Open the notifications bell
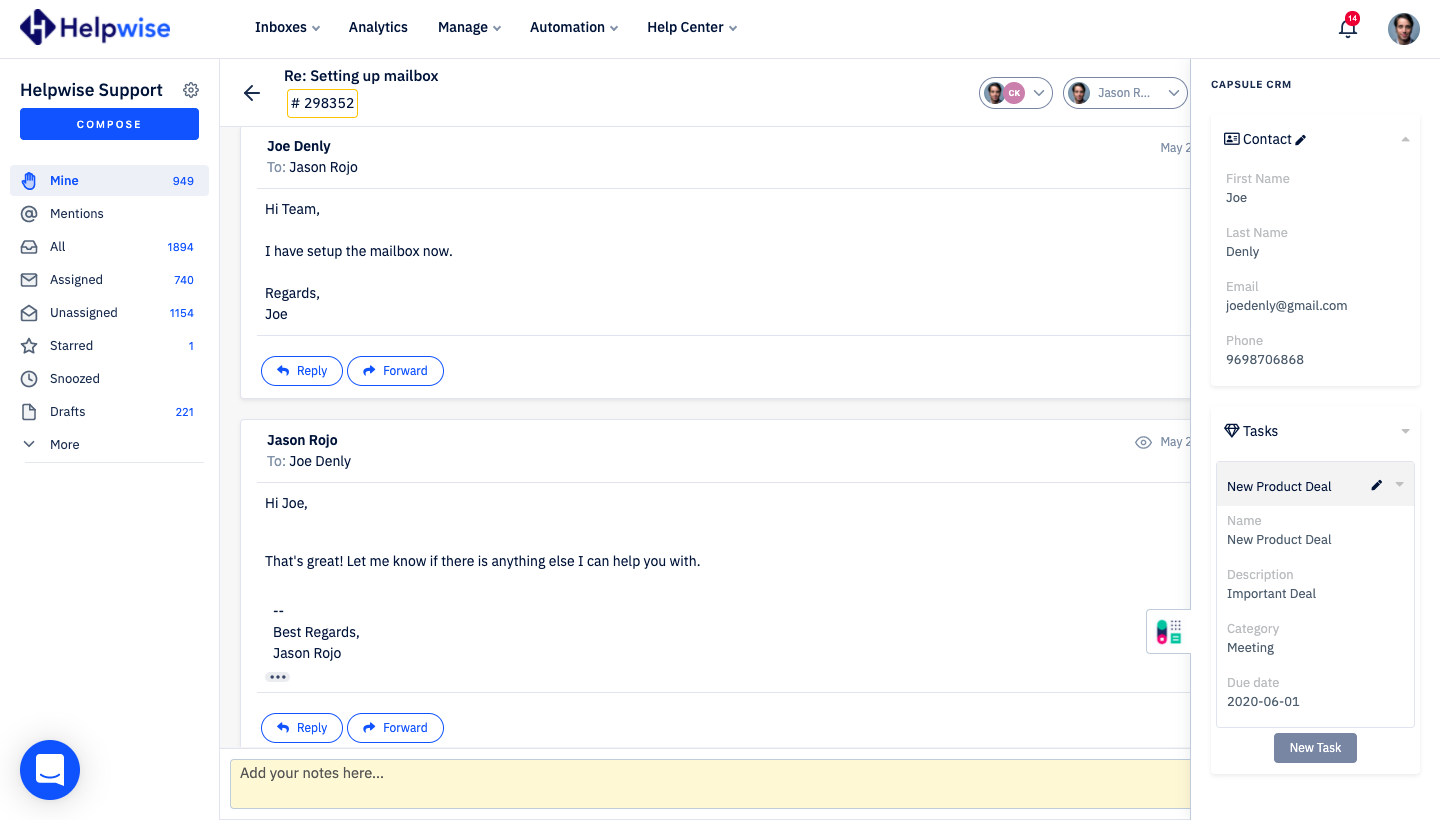The width and height of the screenshot is (1440, 820). [1348, 28]
